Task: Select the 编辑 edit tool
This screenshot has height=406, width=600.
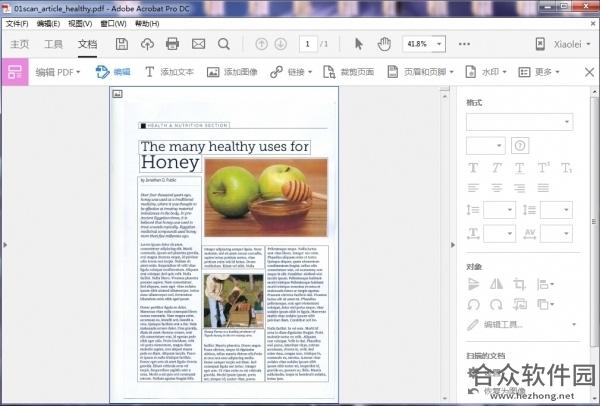Action: pos(113,72)
